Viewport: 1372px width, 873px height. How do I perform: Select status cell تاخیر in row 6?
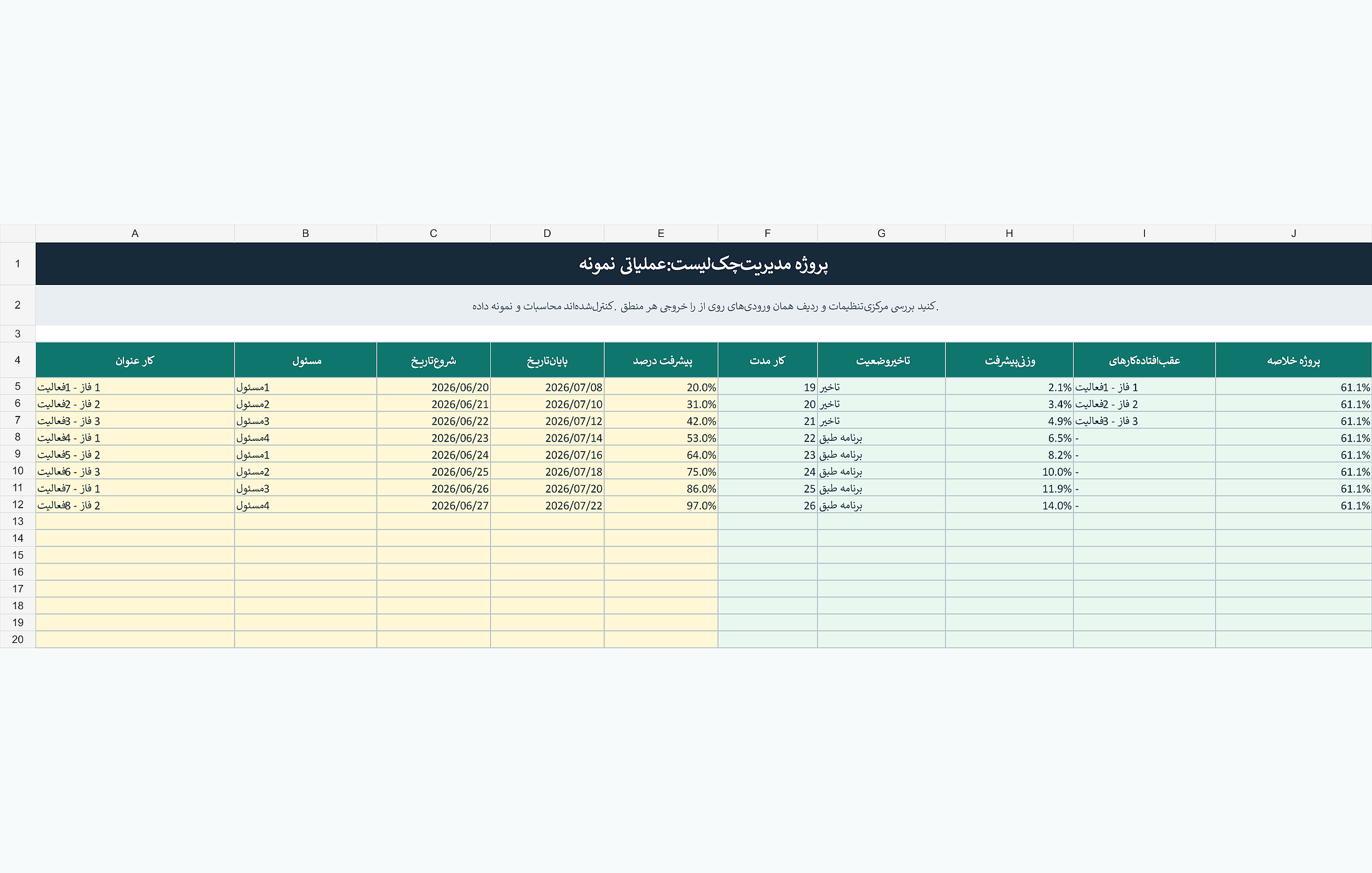tap(881, 403)
